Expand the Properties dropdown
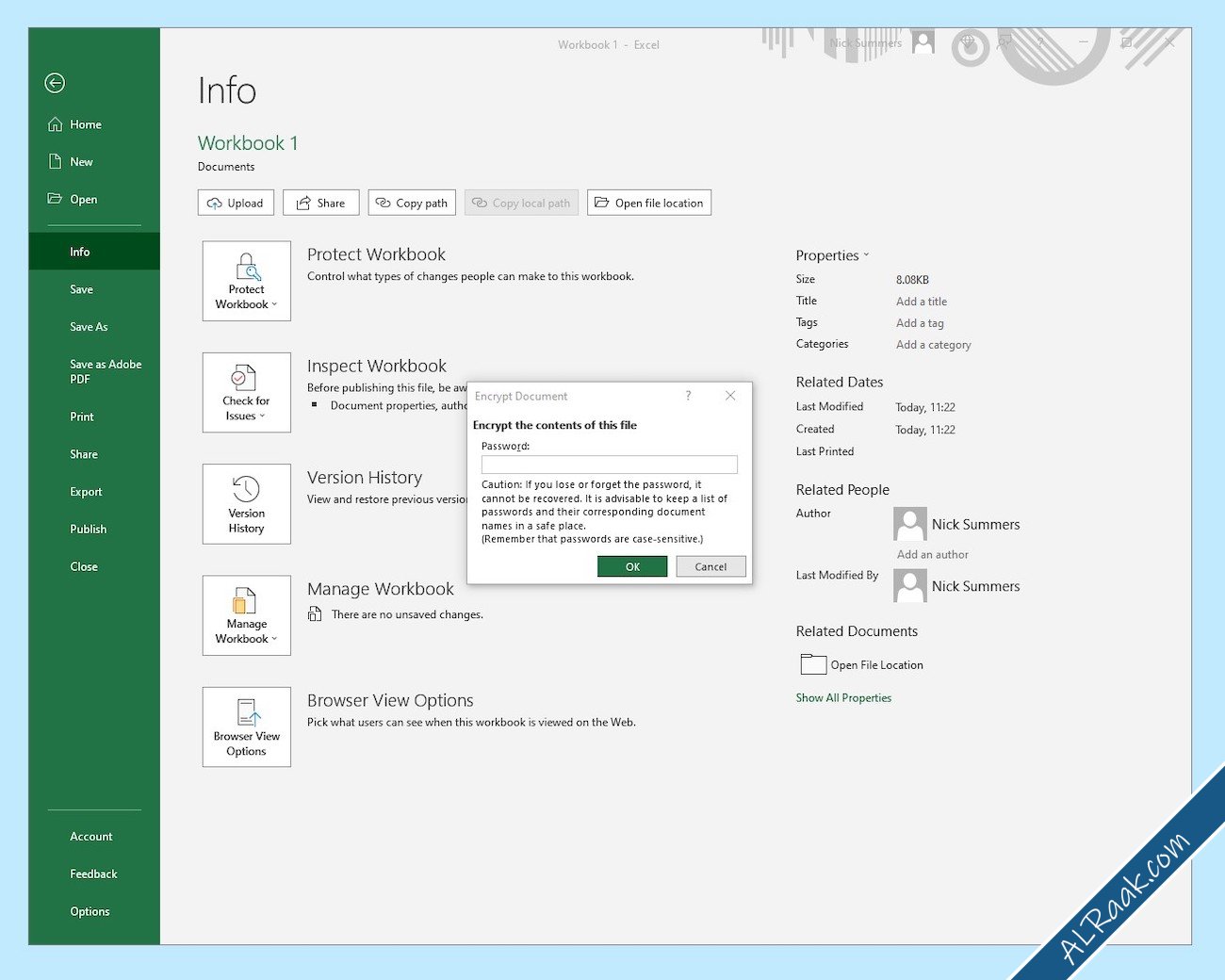 pyautogui.click(x=832, y=255)
